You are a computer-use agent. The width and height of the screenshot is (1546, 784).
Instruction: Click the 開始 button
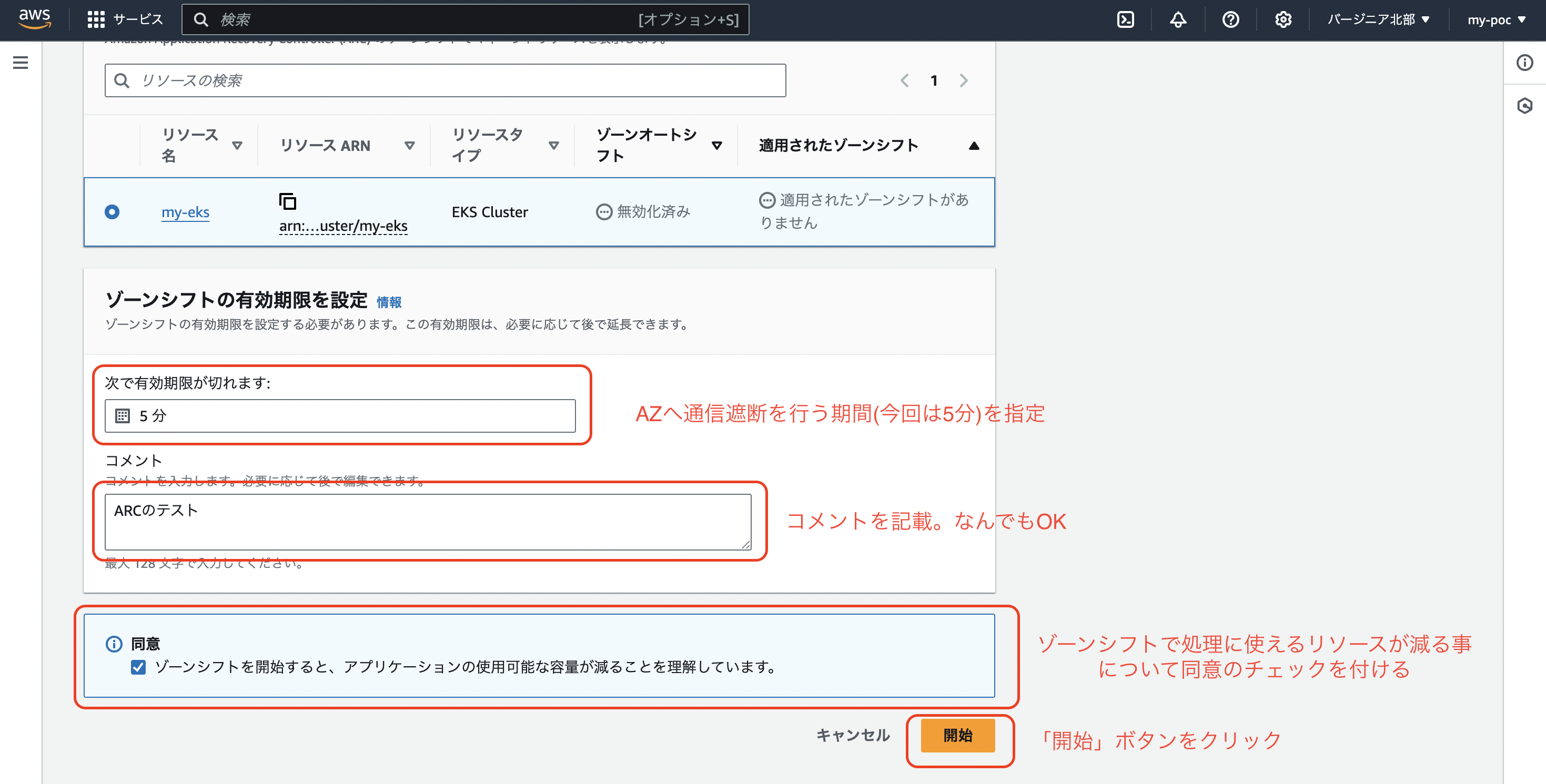958,736
